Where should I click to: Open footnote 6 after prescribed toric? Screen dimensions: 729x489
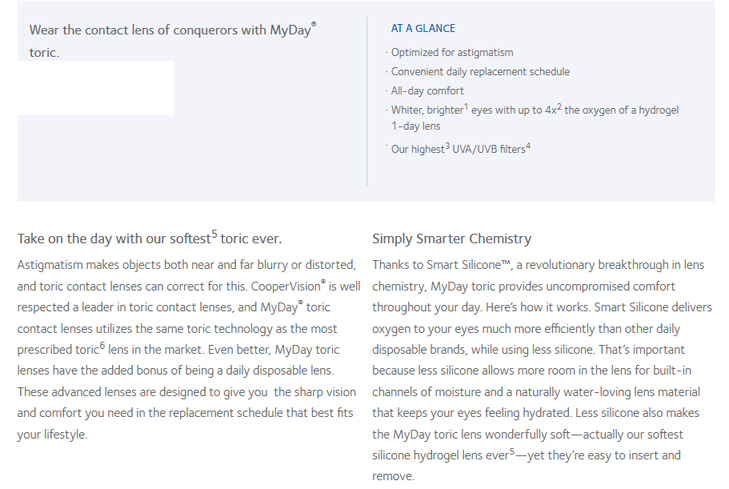102,345
